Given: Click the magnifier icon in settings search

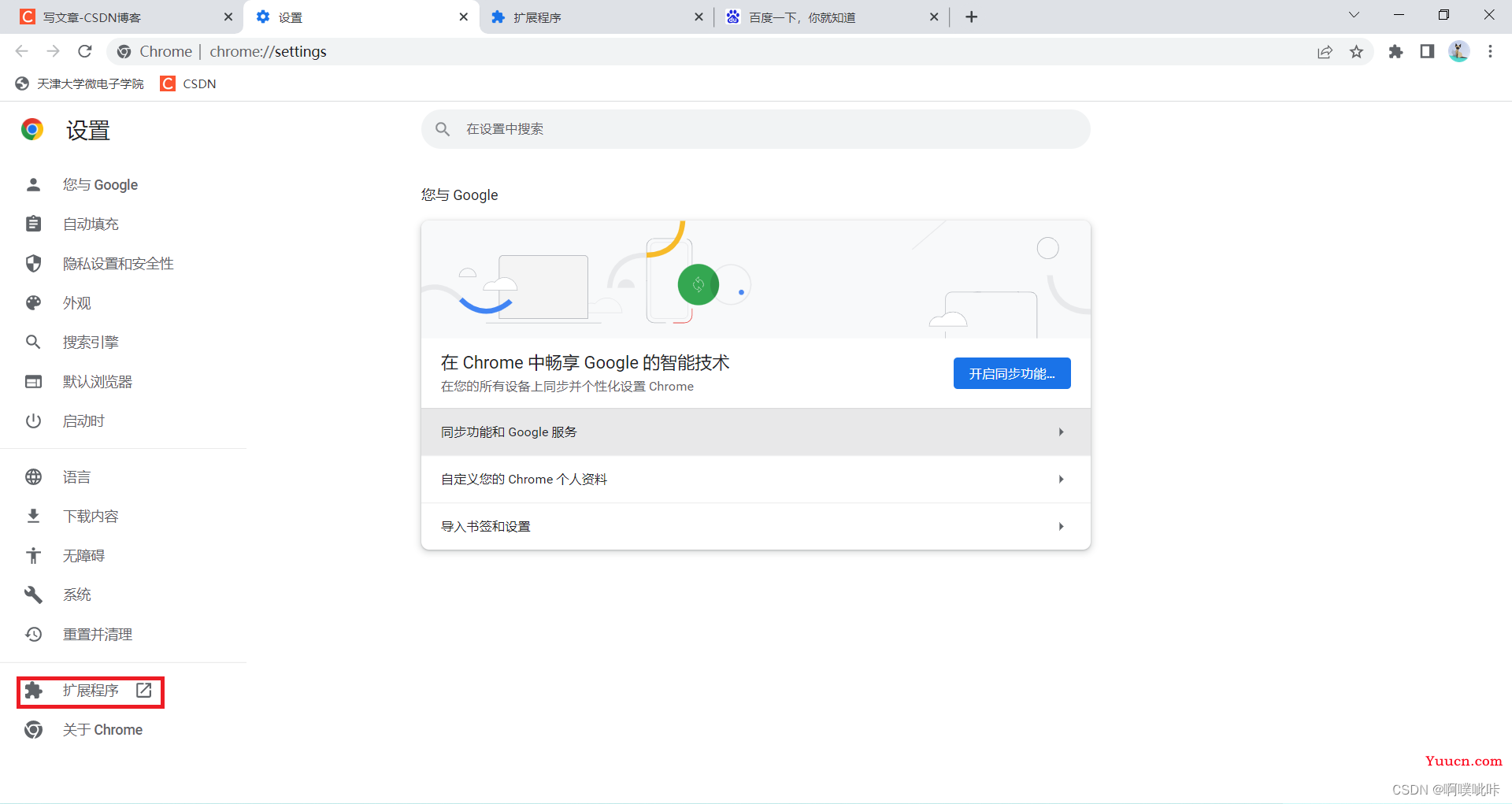Looking at the screenshot, I should coord(443,129).
